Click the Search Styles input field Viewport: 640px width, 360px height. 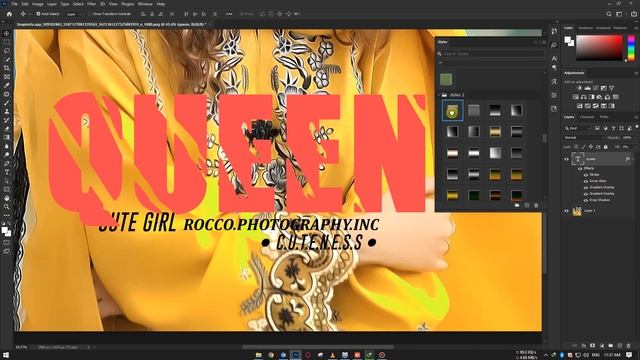493,53
